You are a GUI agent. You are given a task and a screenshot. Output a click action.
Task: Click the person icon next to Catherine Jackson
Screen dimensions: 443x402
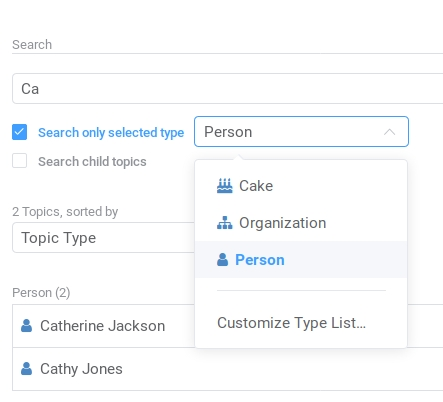coord(26,326)
